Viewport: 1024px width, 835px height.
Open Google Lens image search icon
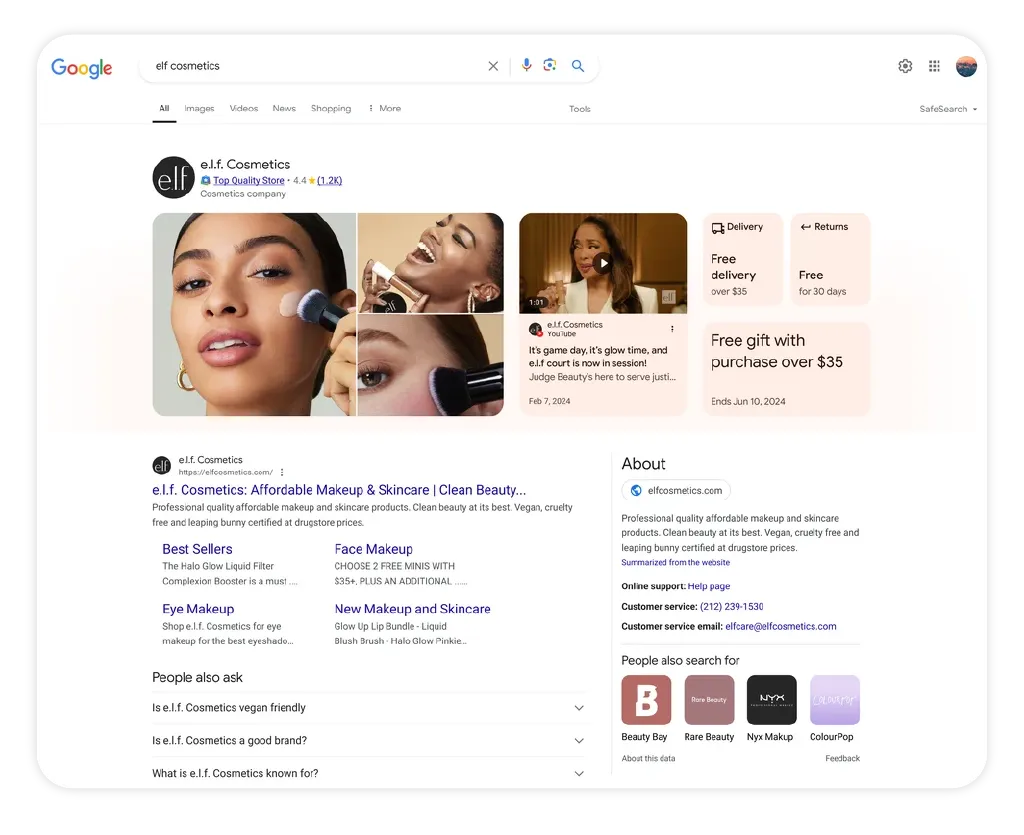click(x=550, y=65)
